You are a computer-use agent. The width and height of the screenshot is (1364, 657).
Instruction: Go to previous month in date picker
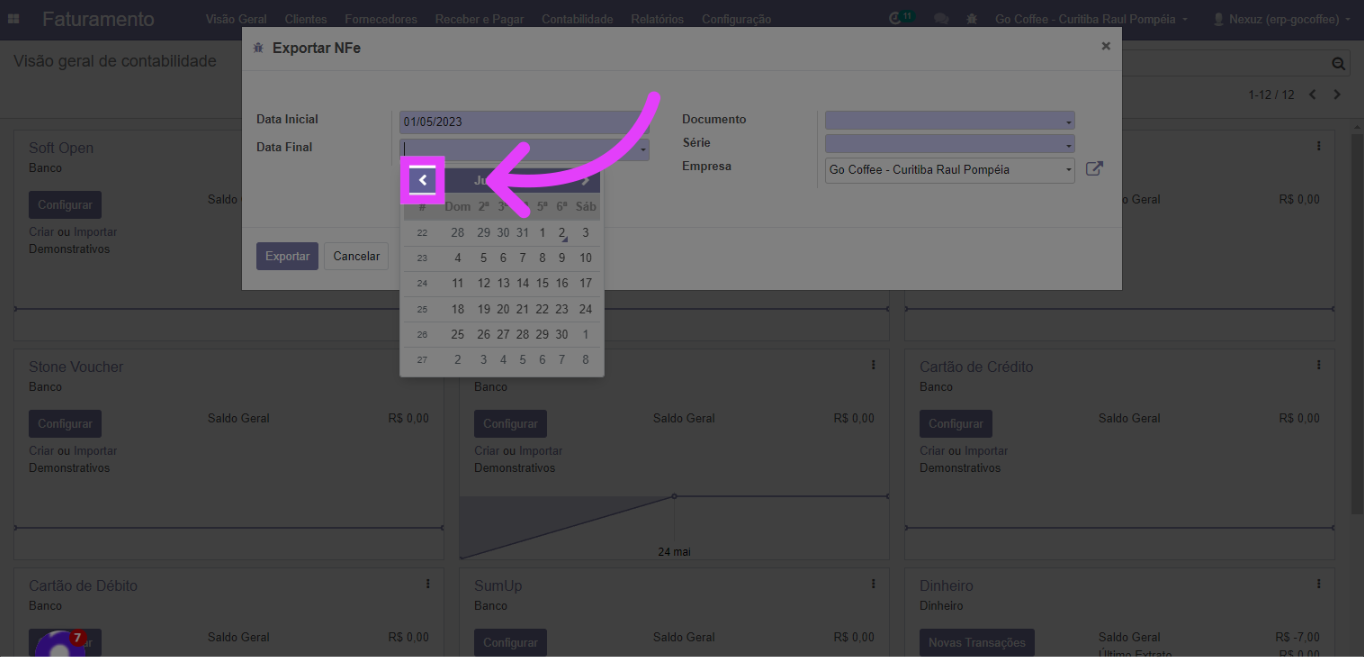coord(423,180)
